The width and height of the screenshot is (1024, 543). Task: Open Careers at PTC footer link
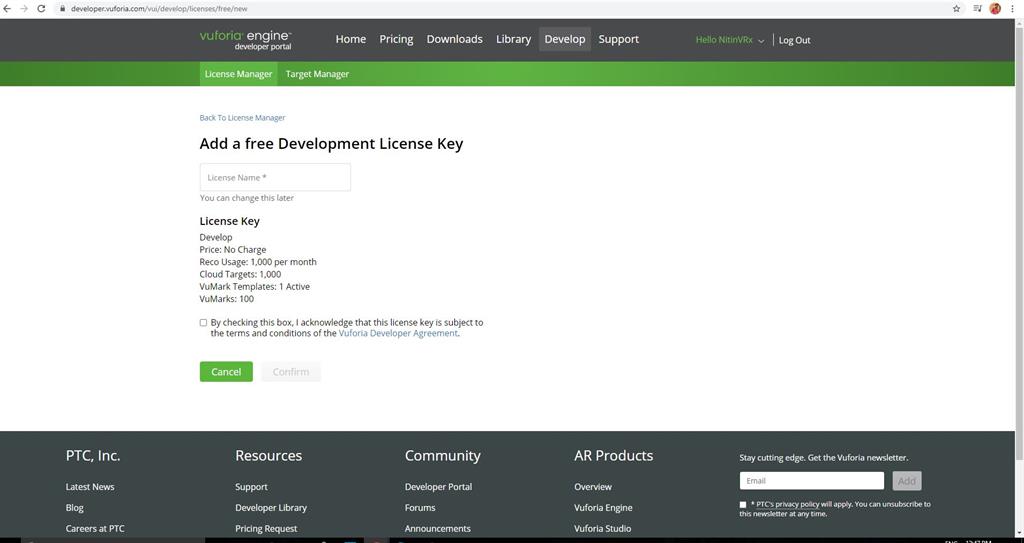click(x=95, y=529)
